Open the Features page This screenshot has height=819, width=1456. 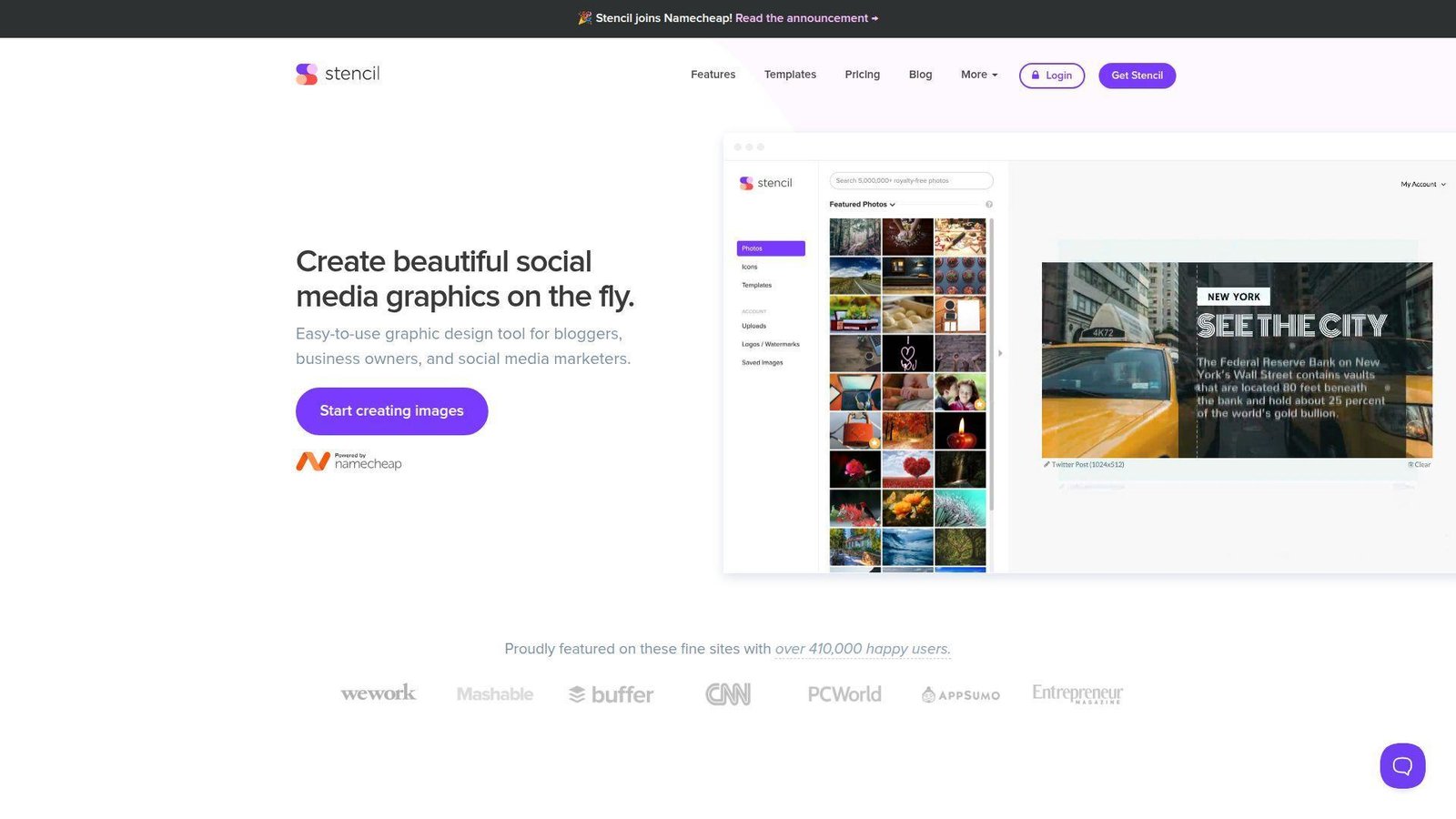coord(713,75)
